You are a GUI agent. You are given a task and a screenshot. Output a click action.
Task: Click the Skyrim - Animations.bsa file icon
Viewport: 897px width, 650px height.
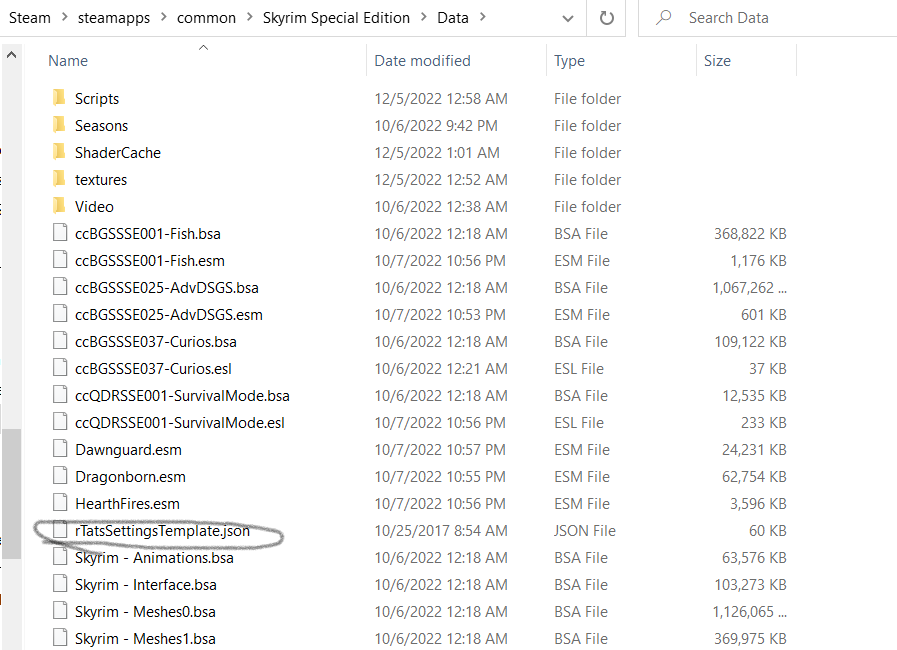(x=60, y=557)
